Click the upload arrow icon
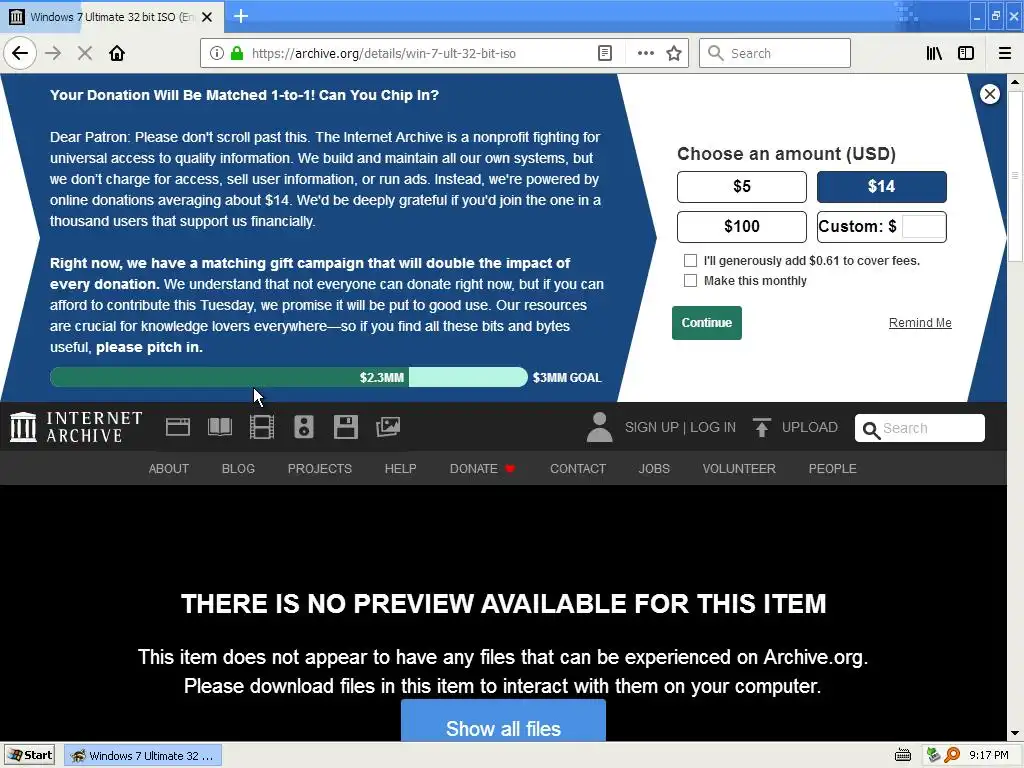The width and height of the screenshot is (1024, 768). (761, 427)
